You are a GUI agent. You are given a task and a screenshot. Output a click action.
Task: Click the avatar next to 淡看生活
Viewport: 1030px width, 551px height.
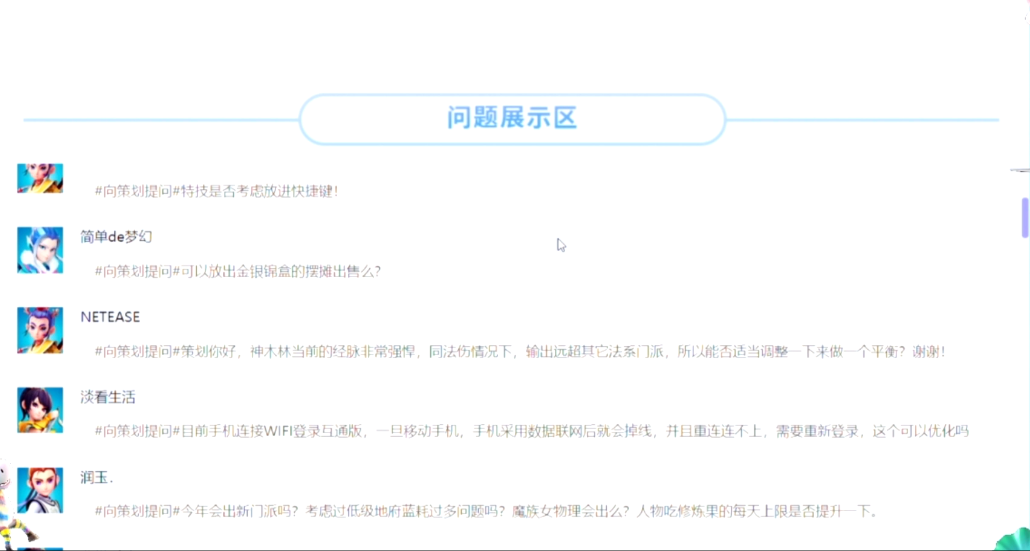click(x=40, y=410)
